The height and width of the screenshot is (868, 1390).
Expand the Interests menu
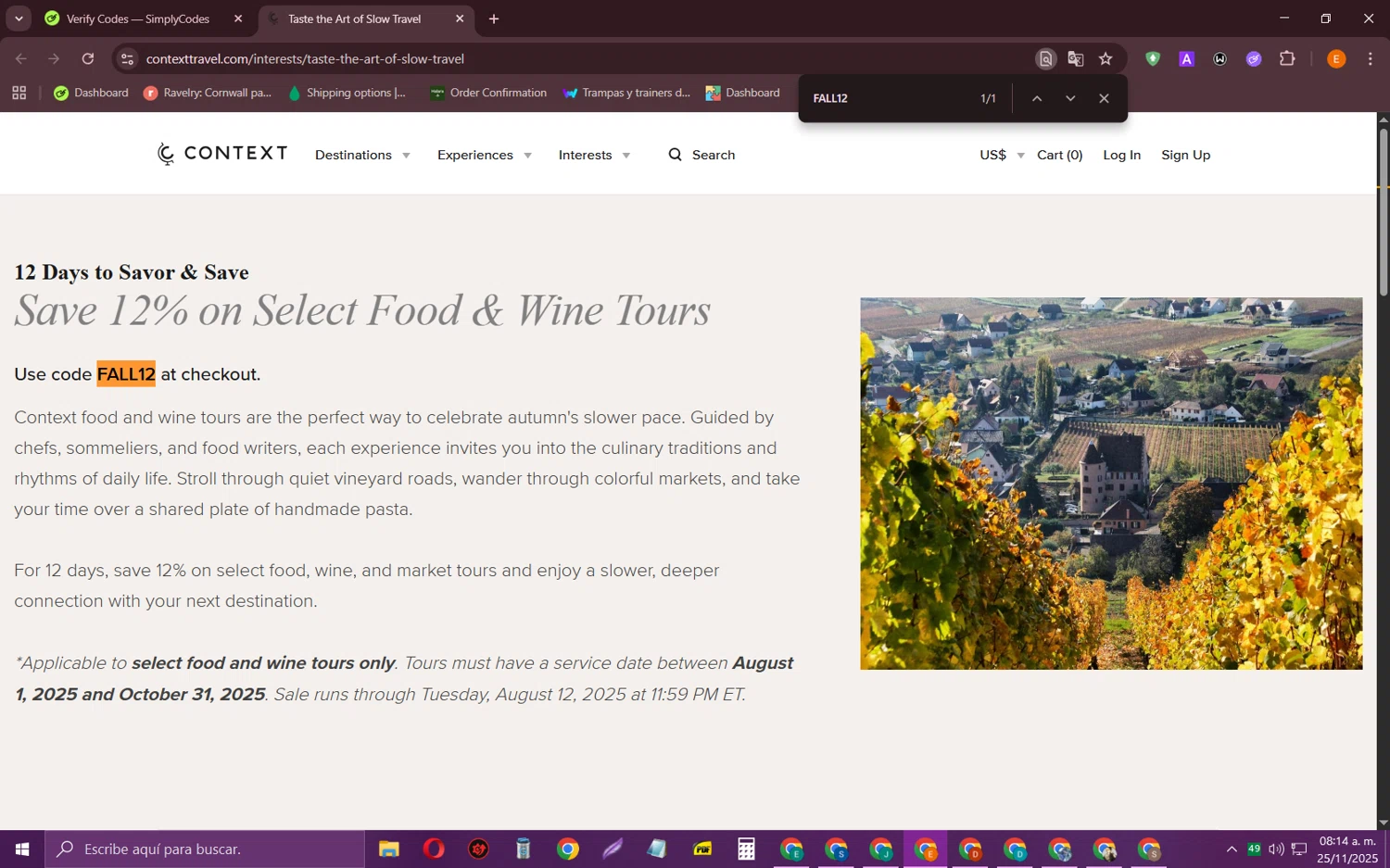(x=594, y=155)
